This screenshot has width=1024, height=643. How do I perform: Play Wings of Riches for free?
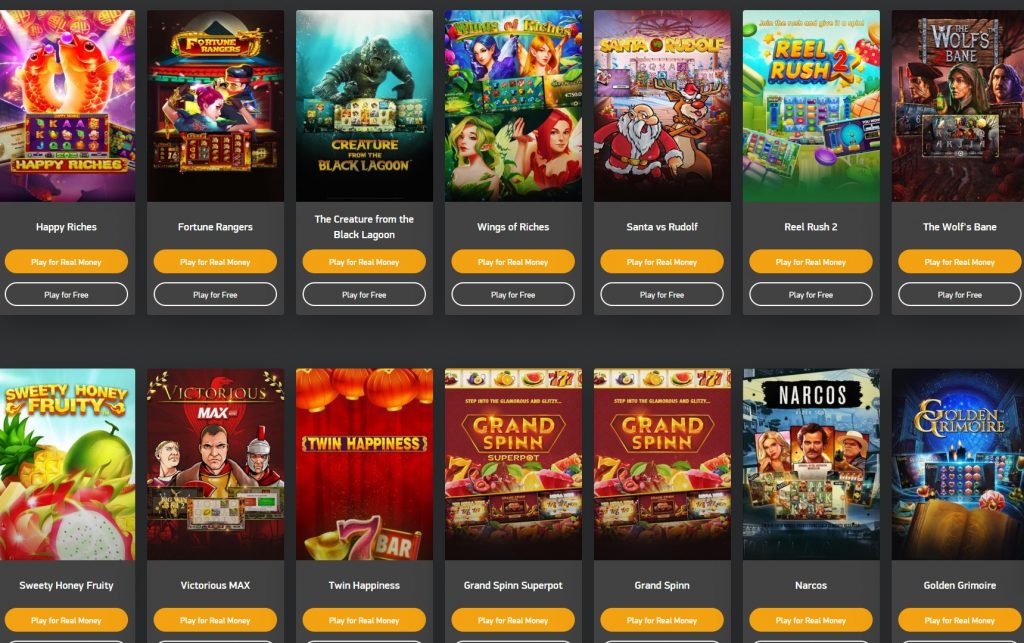coord(513,294)
